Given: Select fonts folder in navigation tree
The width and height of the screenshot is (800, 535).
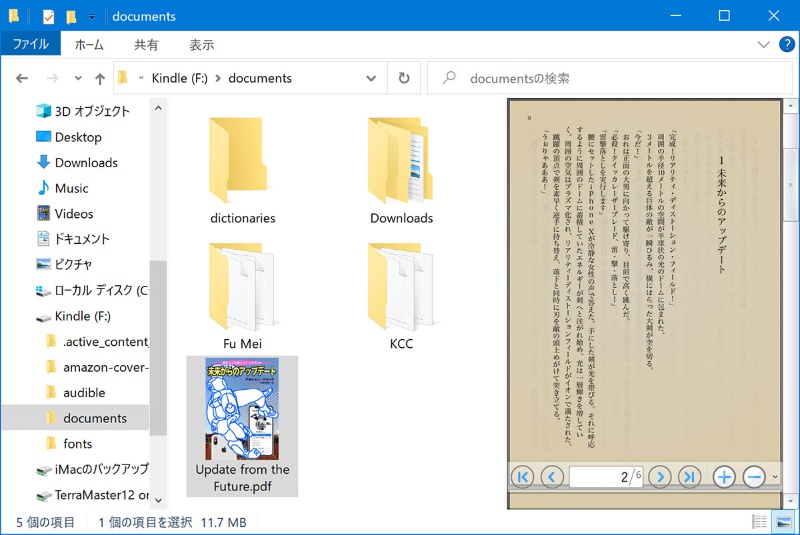Looking at the screenshot, I should 69,443.
